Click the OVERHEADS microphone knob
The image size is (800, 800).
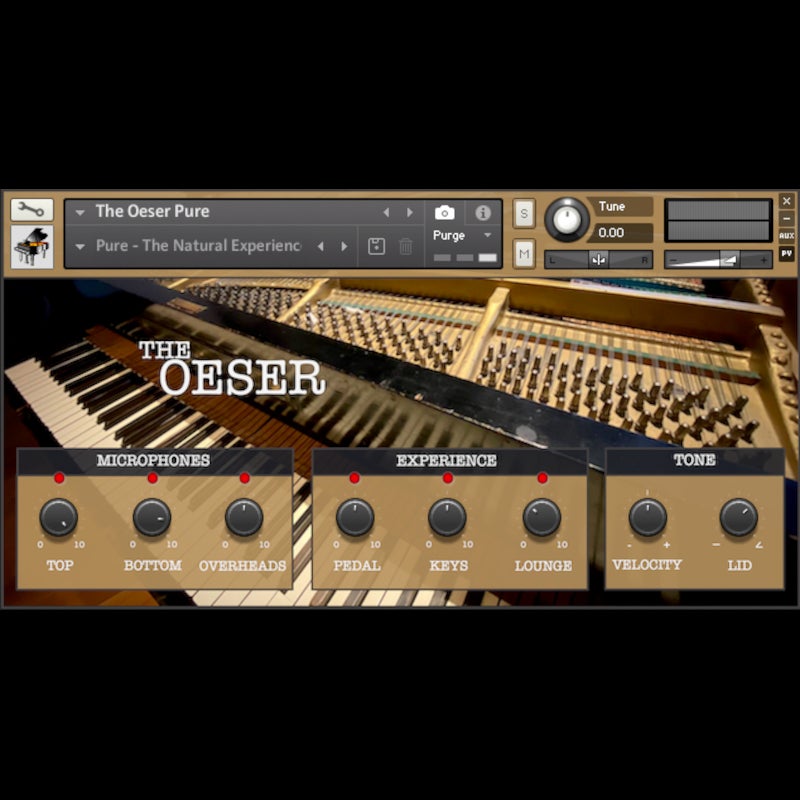(244, 517)
